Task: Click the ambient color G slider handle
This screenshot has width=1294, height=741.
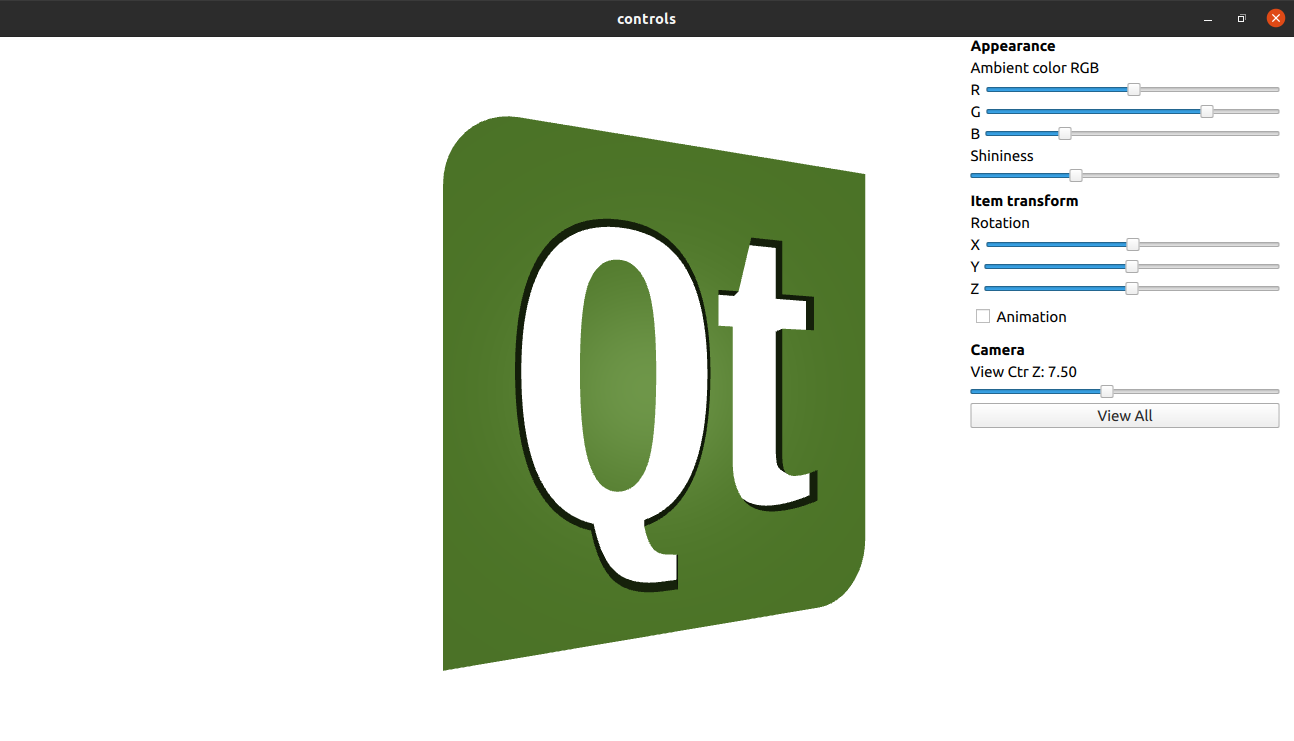Action: click(1207, 112)
